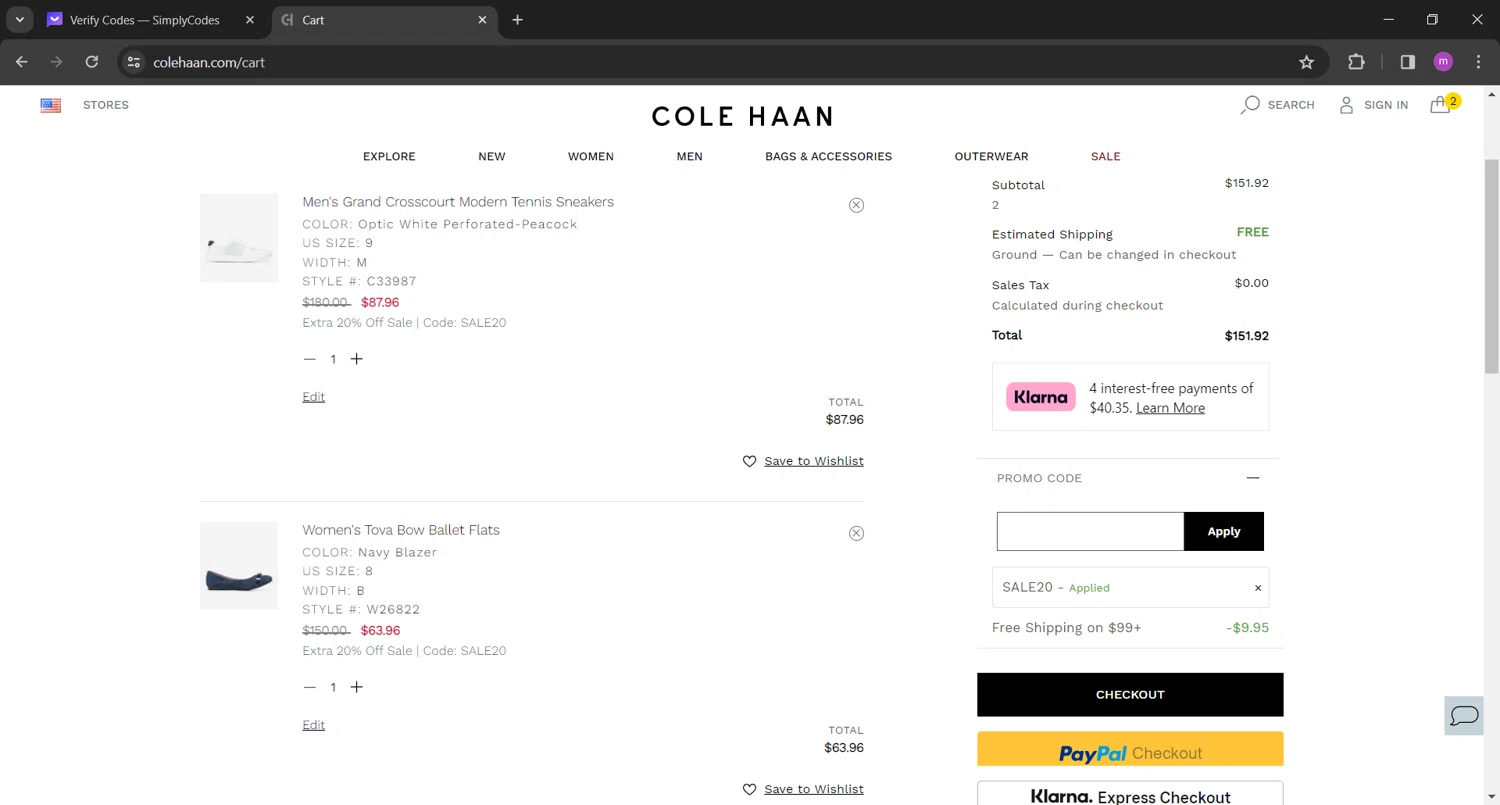
Task: Click the Apply promo button
Action: coord(1224,532)
